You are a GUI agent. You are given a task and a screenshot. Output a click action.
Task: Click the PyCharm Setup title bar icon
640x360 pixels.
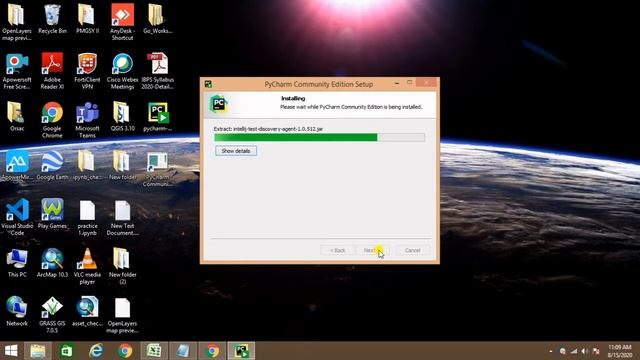point(208,84)
